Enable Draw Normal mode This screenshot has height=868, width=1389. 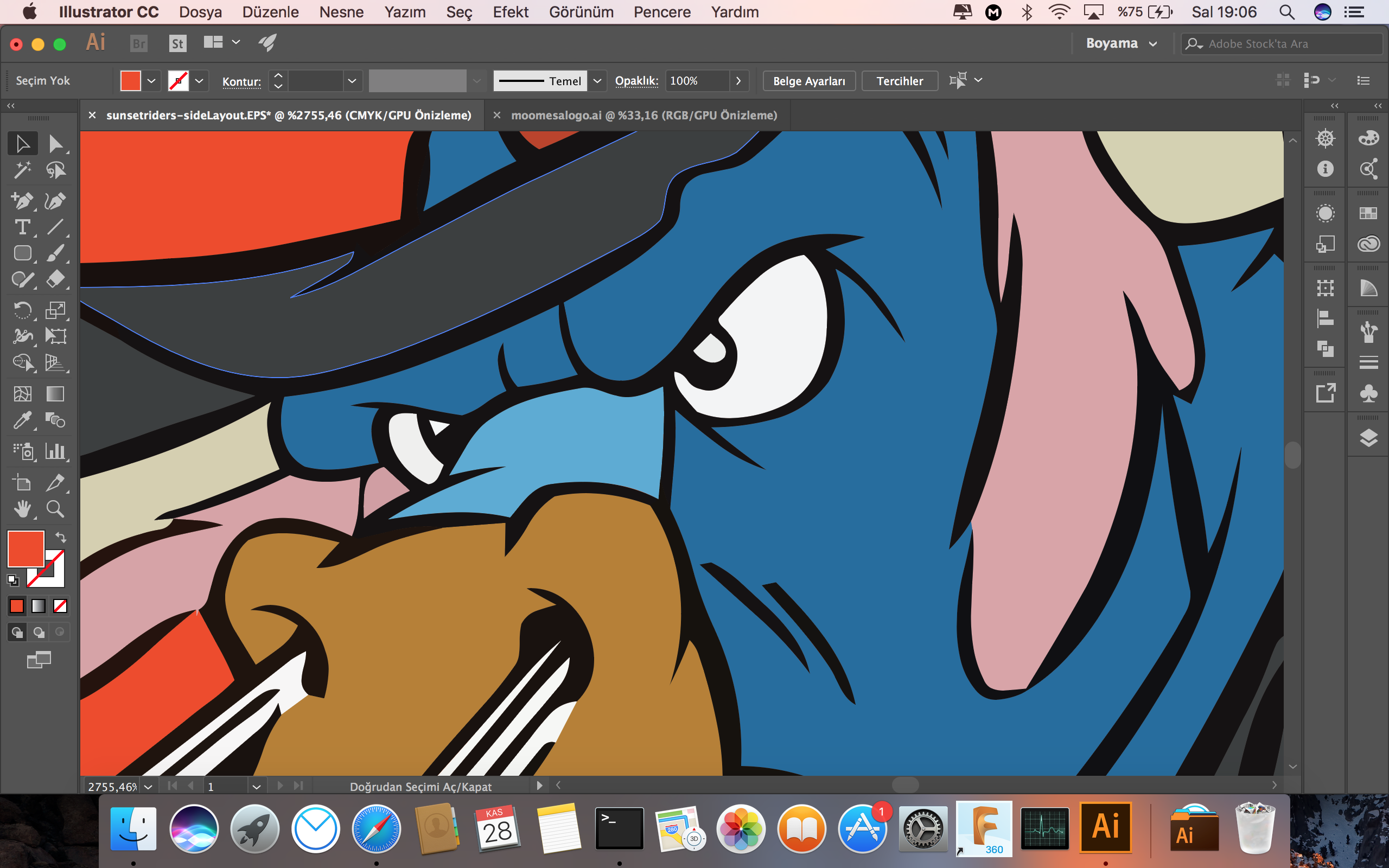pyautogui.click(x=17, y=632)
